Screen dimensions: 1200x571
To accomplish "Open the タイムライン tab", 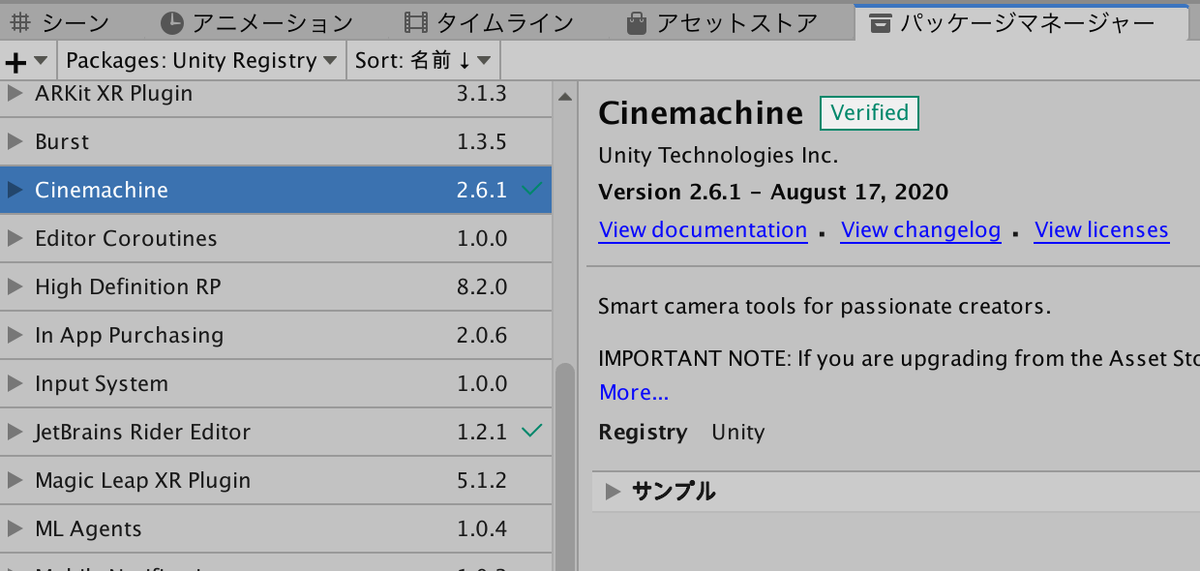I will (x=489, y=21).
